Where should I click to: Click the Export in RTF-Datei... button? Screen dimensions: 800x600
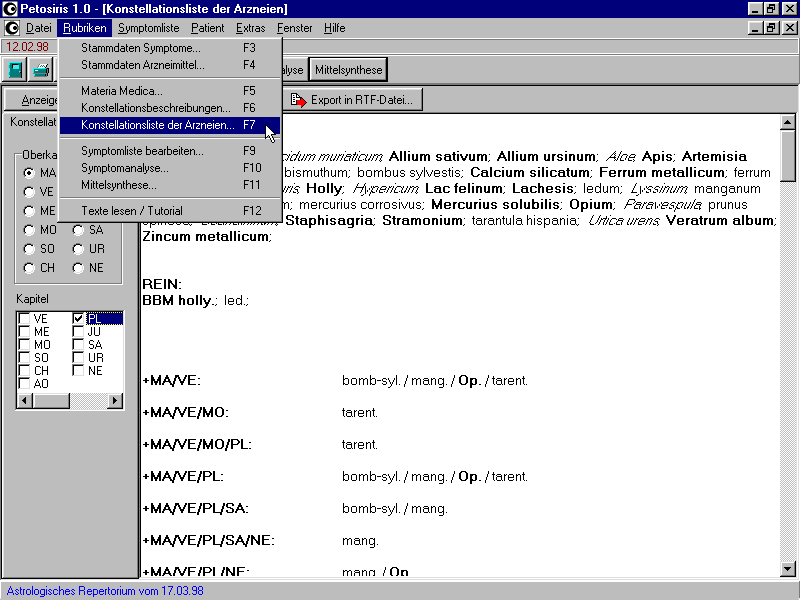click(x=353, y=100)
